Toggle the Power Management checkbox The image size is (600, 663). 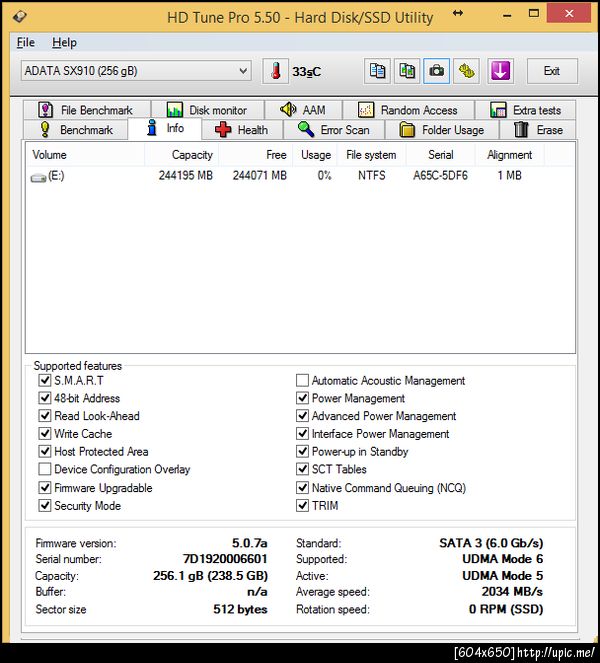coord(302,398)
